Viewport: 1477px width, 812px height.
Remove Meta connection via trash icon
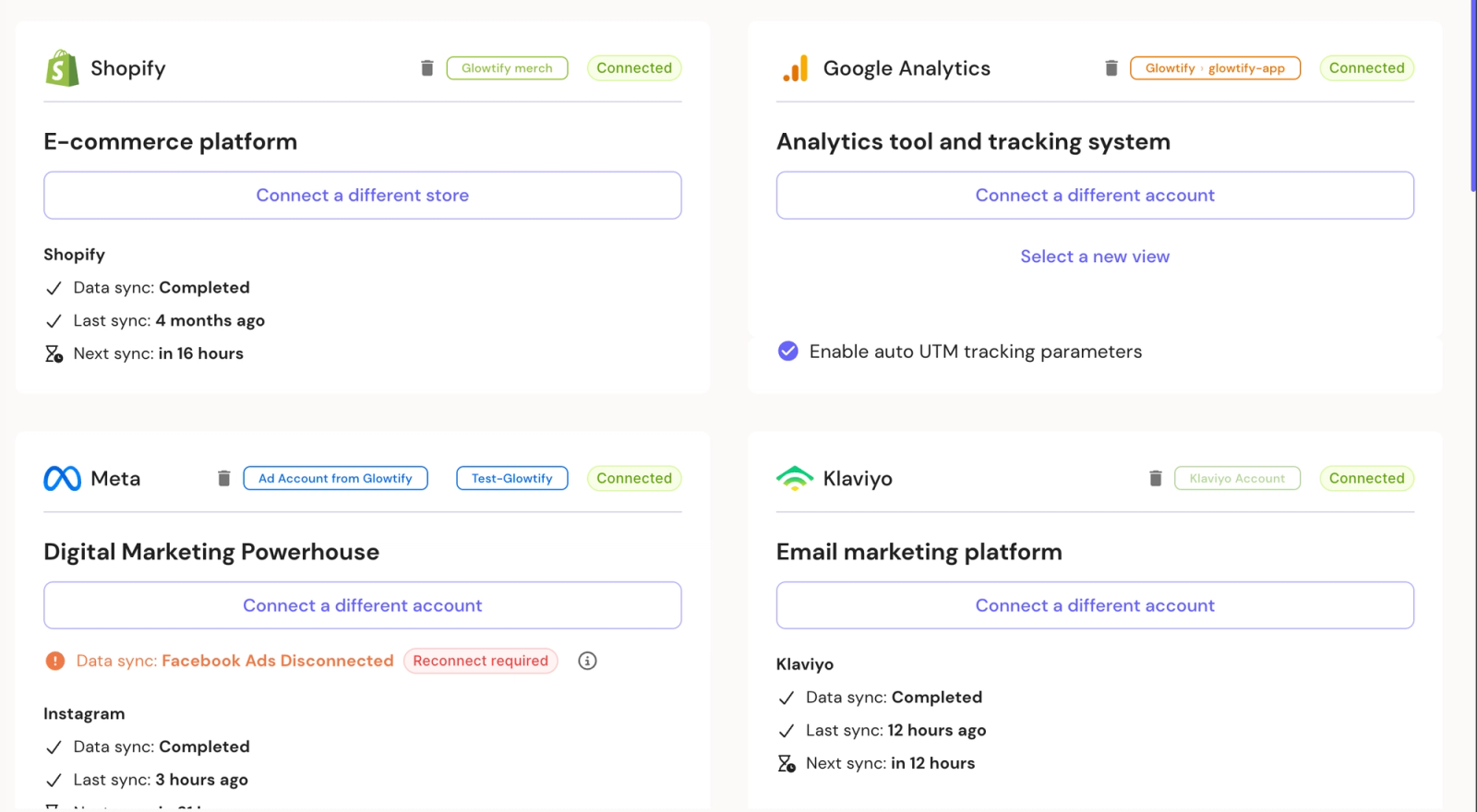click(223, 478)
